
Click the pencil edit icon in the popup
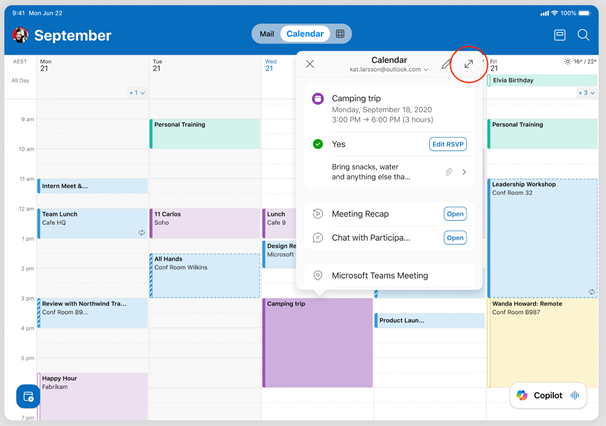point(447,64)
